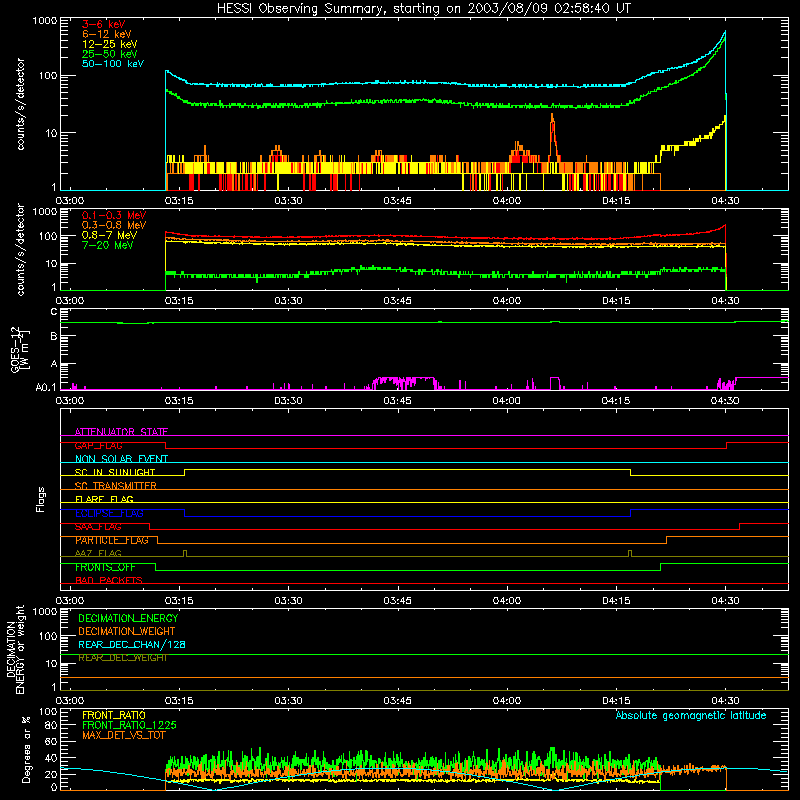This screenshot has width=800, height=800.
Task: Click the REAR_DEC_WEIGHT legend label
Action: click(x=122, y=658)
